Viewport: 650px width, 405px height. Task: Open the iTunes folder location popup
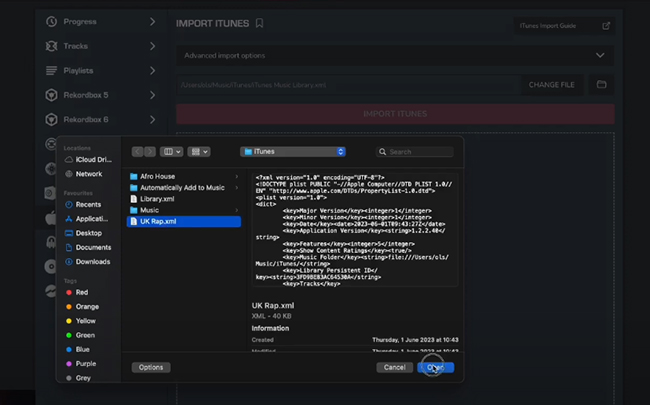293,152
